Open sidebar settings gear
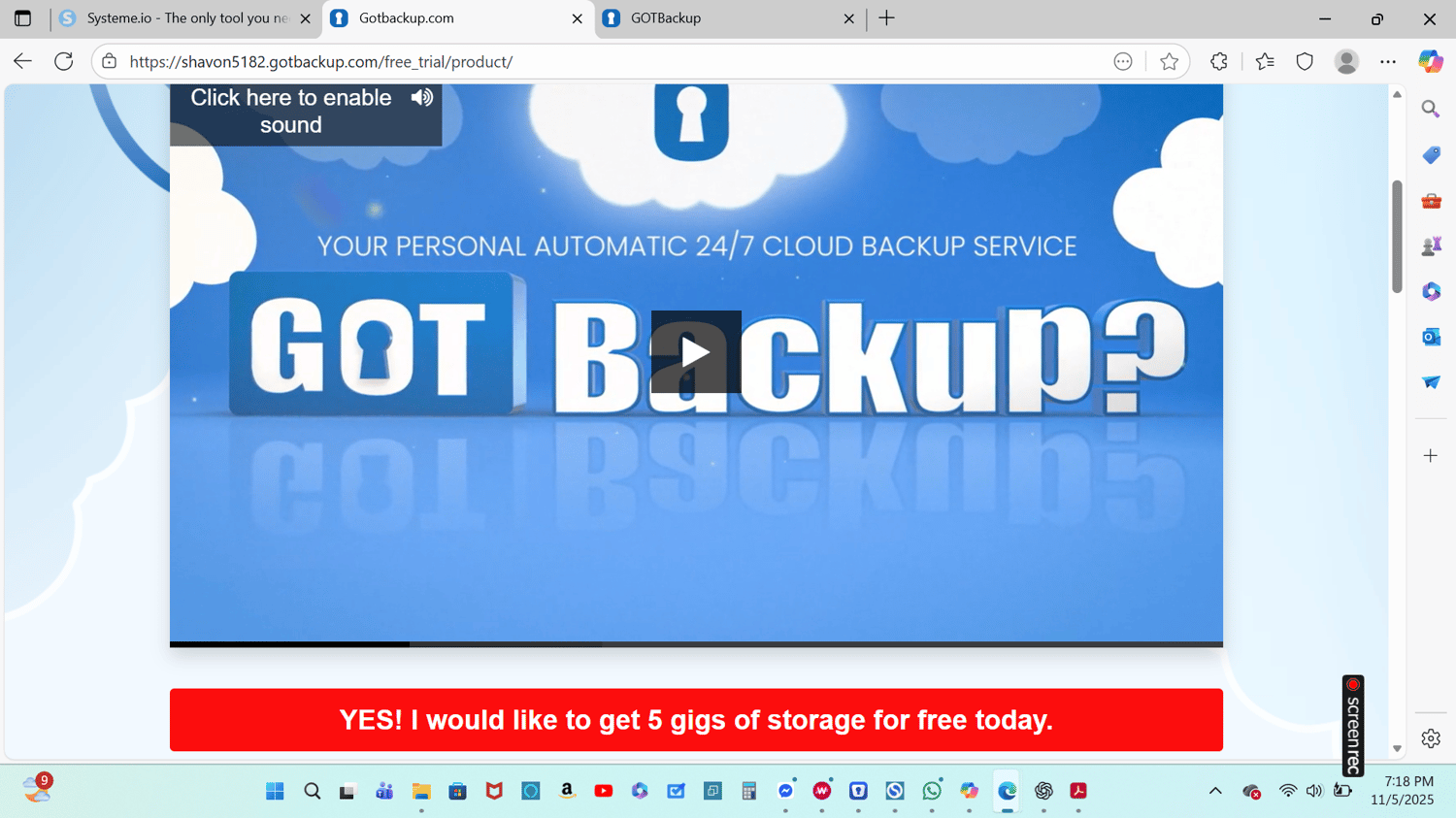Viewport: 1456px width, 818px height. (1431, 738)
